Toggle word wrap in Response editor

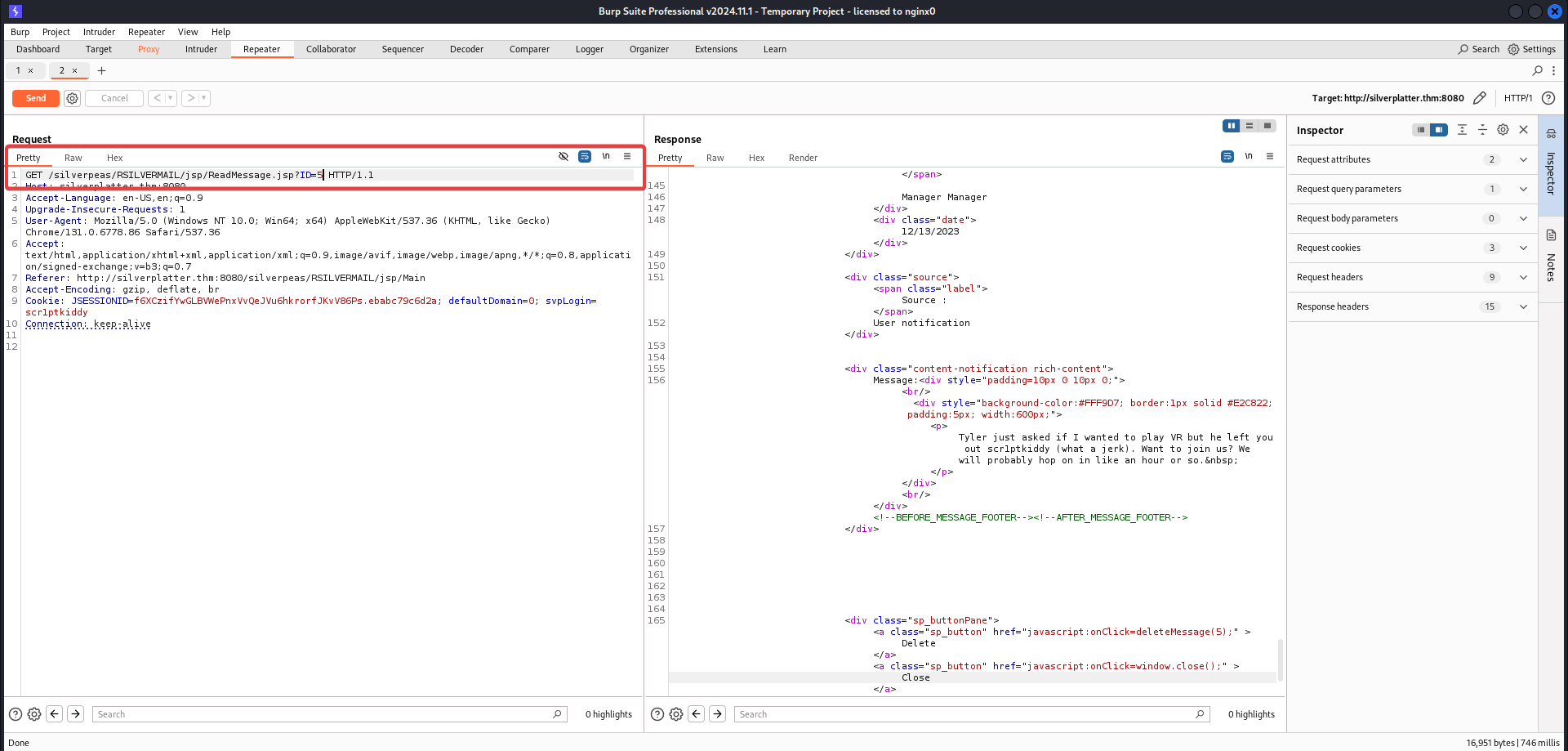pos(1227,156)
